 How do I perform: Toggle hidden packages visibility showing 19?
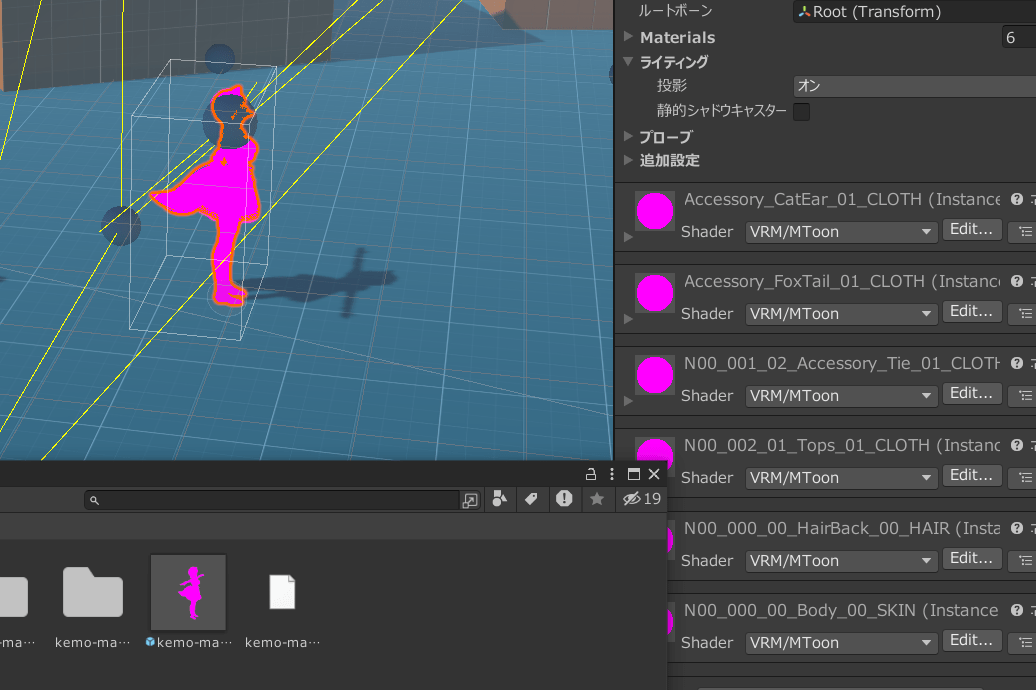coord(641,498)
